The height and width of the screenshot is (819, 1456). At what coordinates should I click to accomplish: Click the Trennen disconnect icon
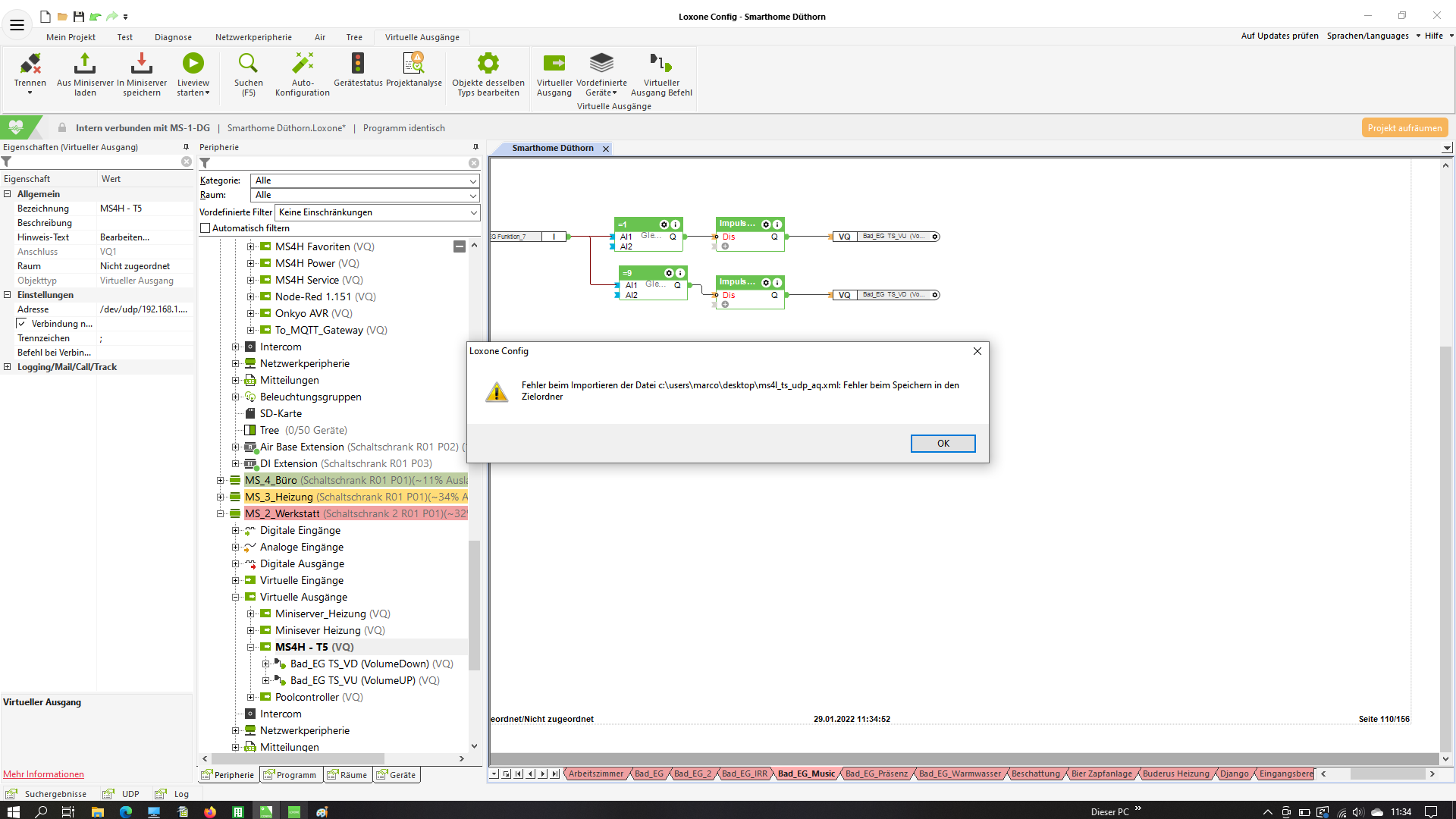(30, 64)
